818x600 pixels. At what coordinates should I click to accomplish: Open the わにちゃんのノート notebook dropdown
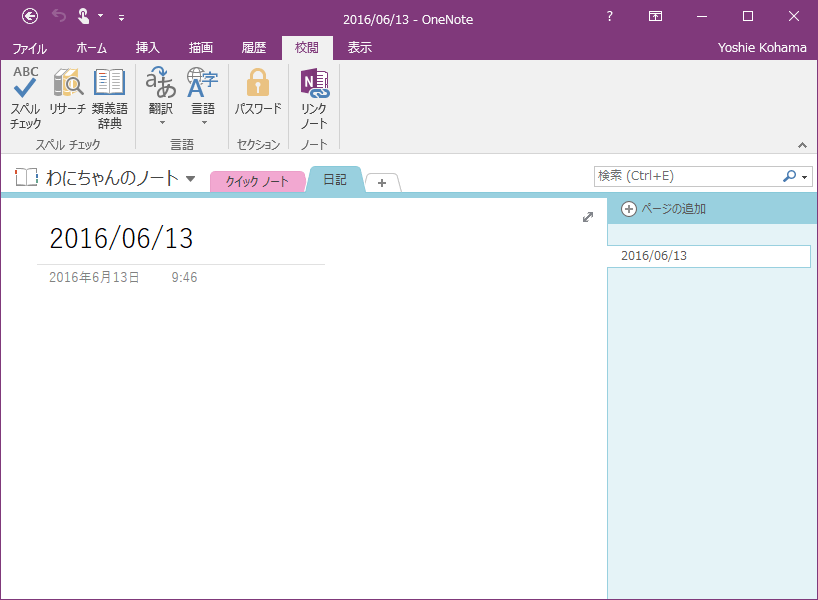191,178
